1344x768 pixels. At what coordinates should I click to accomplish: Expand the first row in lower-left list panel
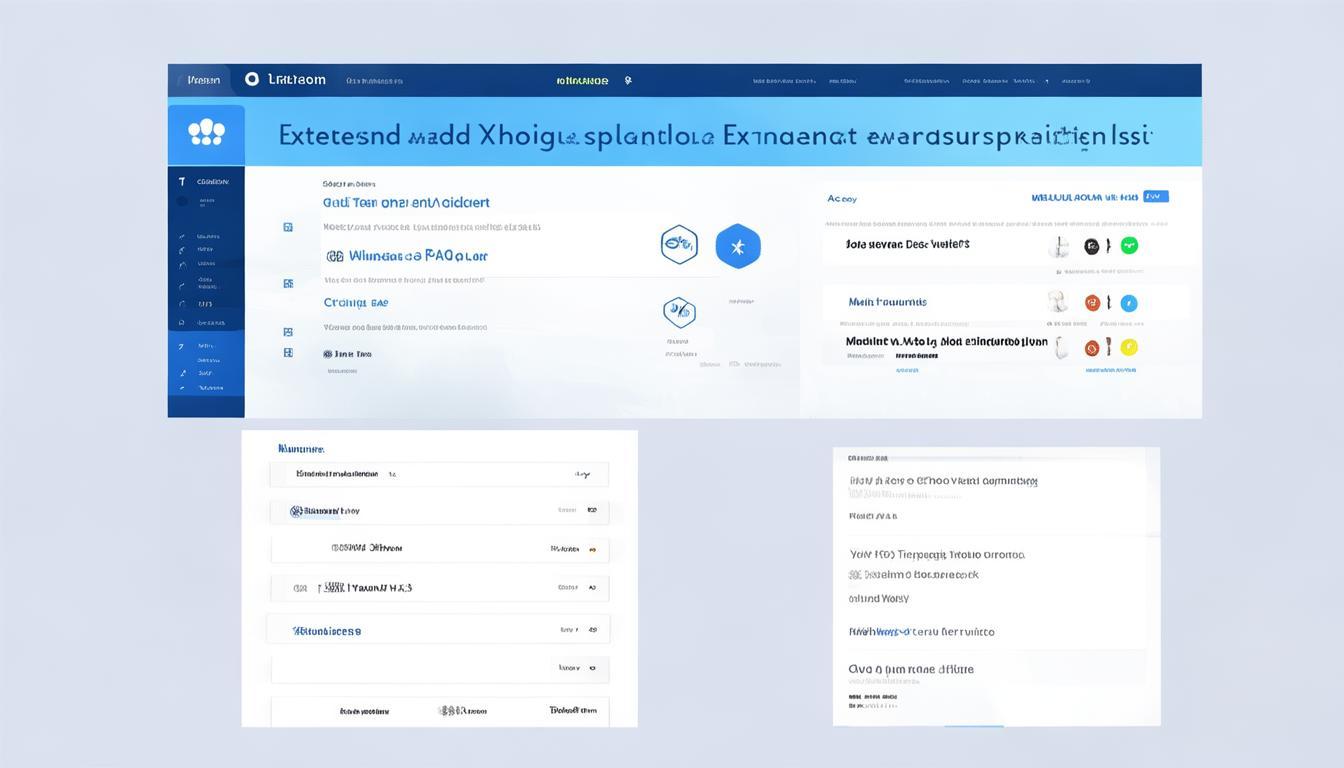[439, 474]
